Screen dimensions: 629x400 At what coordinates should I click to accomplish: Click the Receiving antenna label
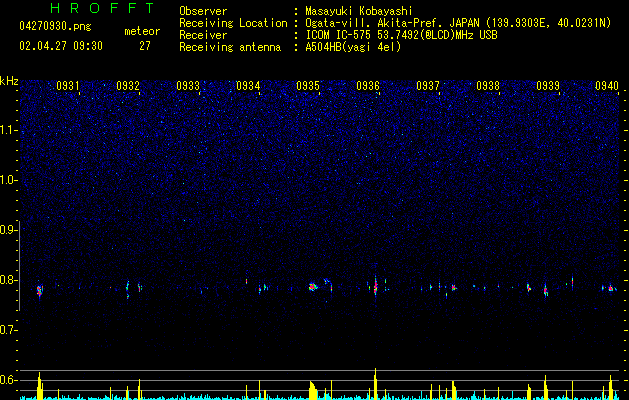coord(230,47)
